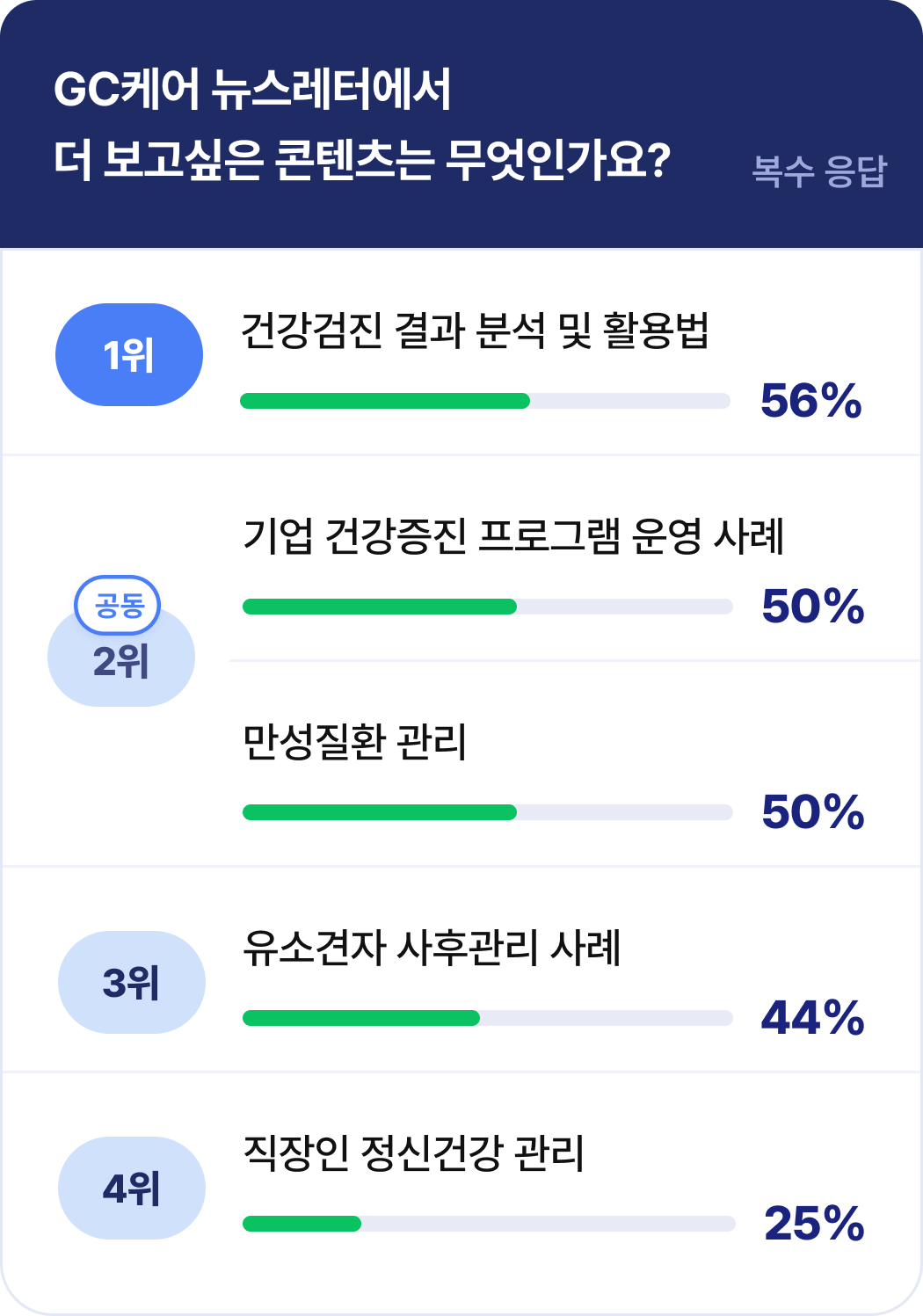Click the 25% progress bar

pyautogui.click(x=489, y=1224)
